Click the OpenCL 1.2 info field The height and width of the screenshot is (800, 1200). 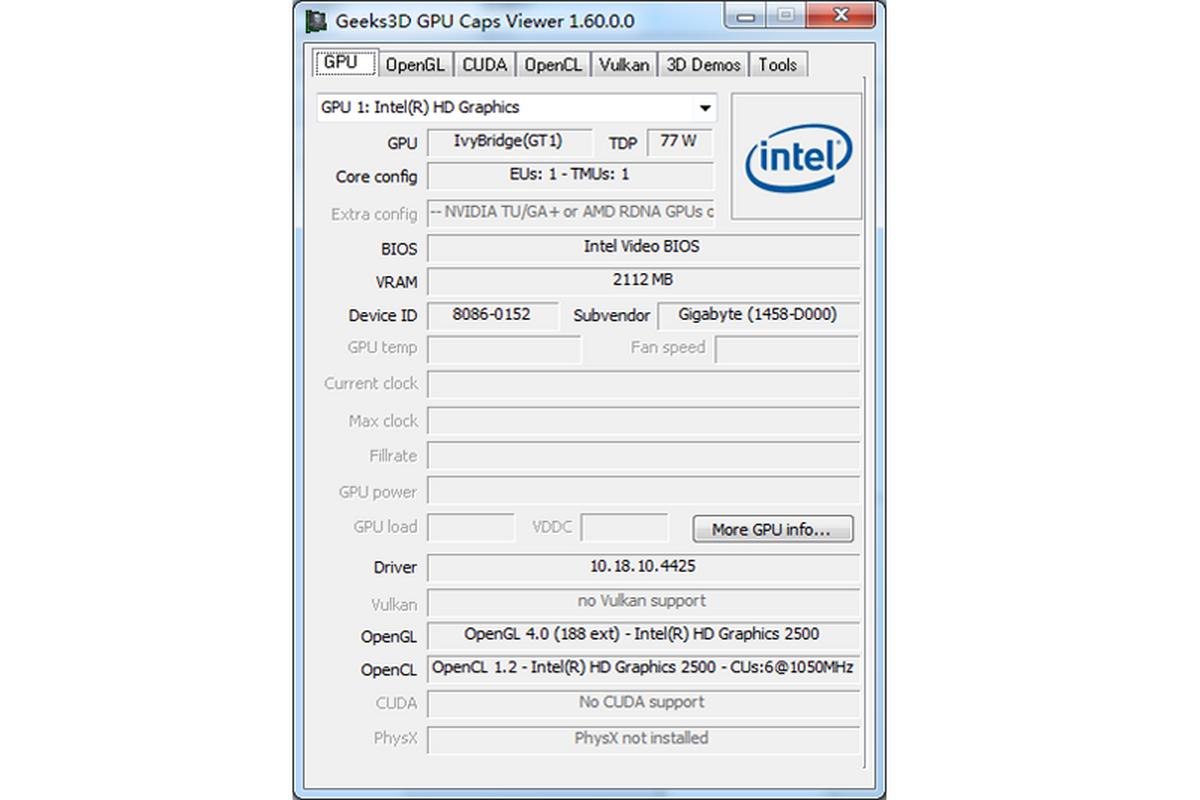643,668
